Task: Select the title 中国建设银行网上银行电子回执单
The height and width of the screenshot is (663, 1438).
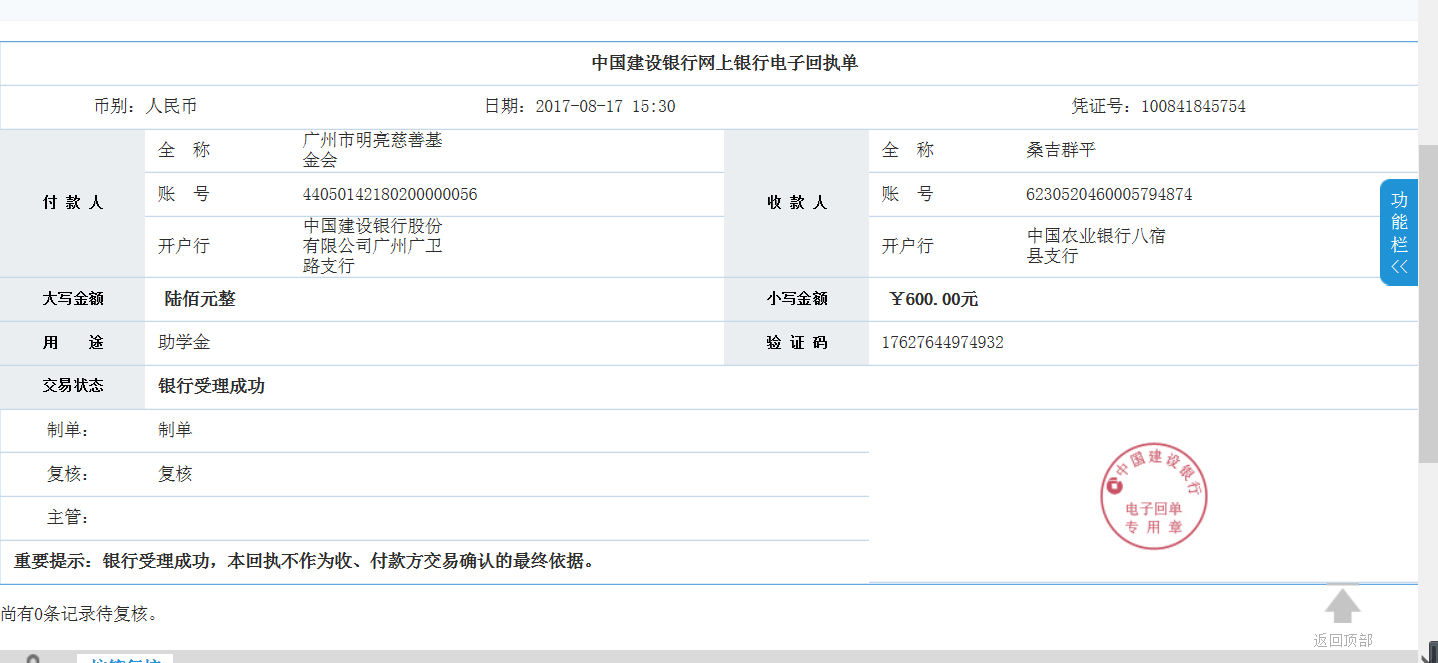Action: 725,63
